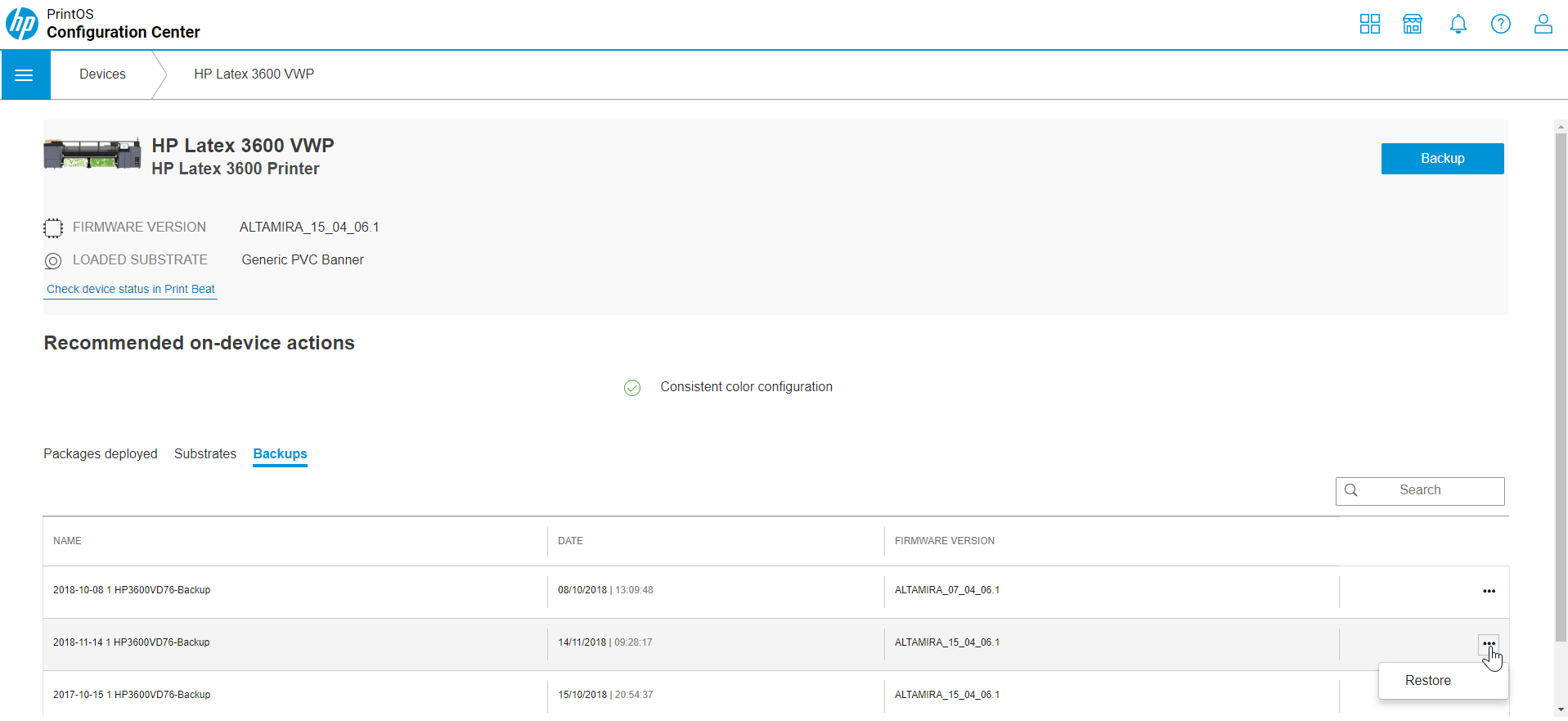Click the loaded substrate roll icon

[x=53, y=260]
